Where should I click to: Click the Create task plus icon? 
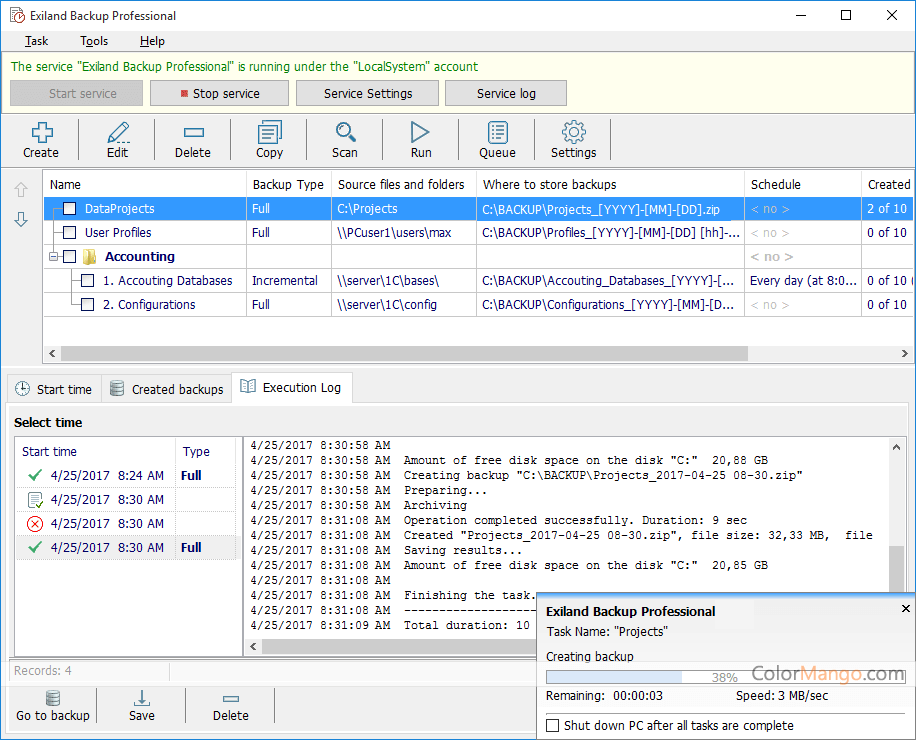point(41,133)
